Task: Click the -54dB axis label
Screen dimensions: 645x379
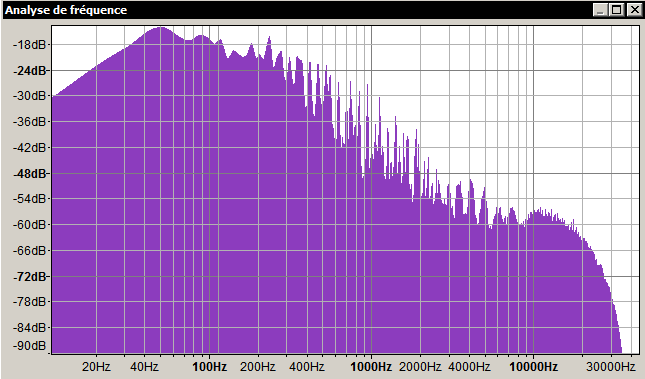Action: coord(30,199)
